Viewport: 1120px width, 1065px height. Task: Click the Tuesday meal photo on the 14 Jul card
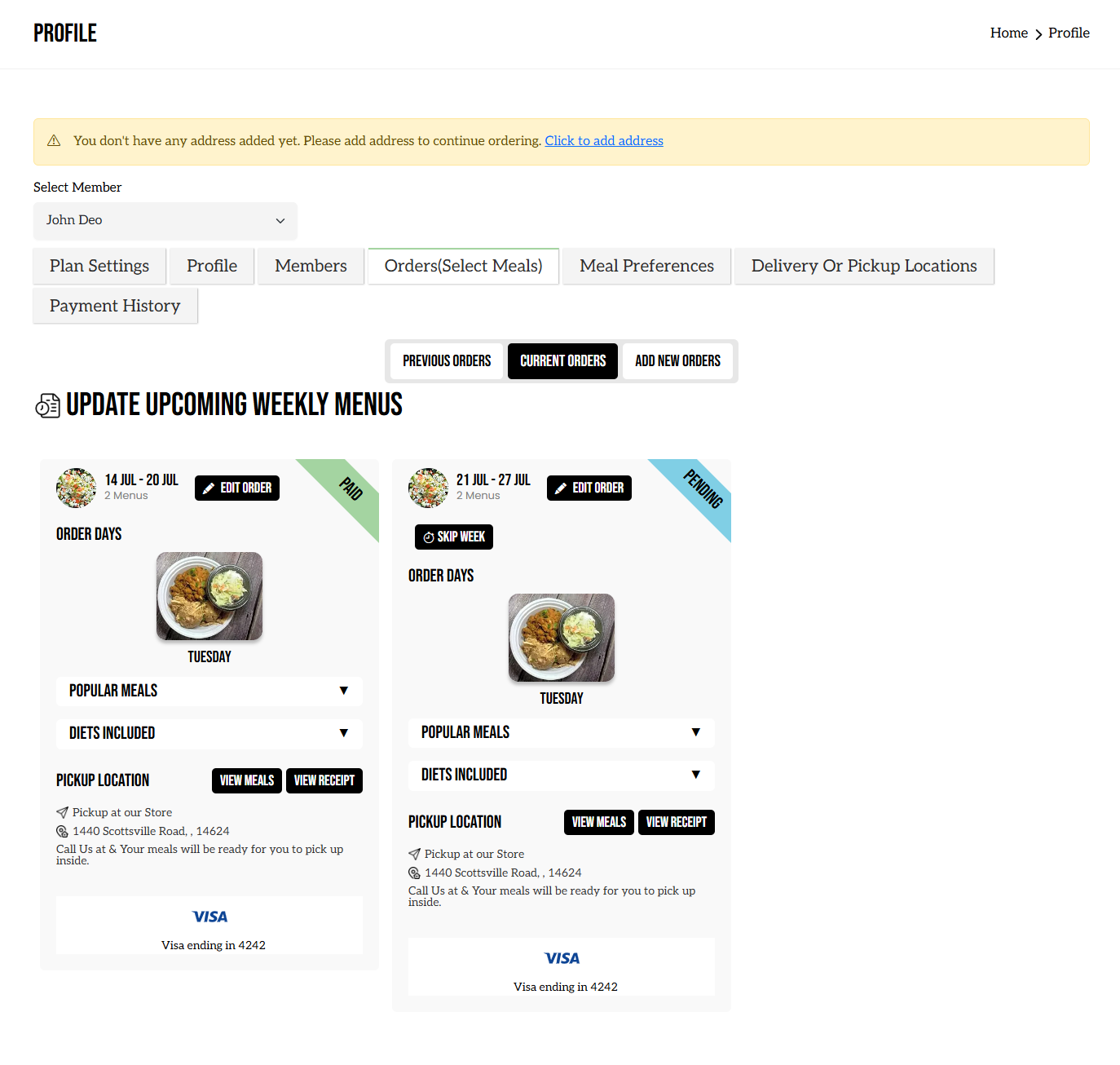(209, 596)
